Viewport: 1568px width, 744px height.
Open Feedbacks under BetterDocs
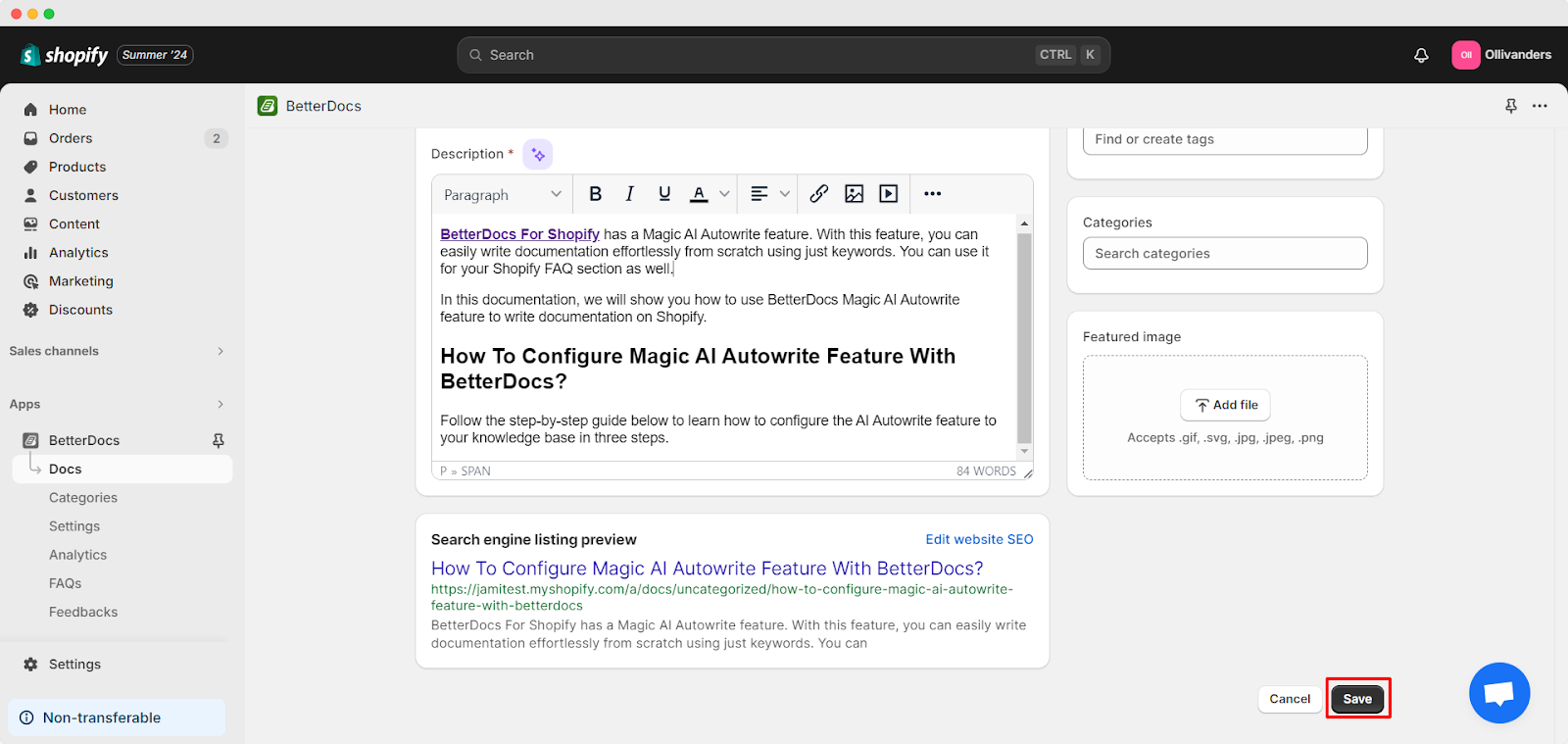pyautogui.click(x=83, y=611)
